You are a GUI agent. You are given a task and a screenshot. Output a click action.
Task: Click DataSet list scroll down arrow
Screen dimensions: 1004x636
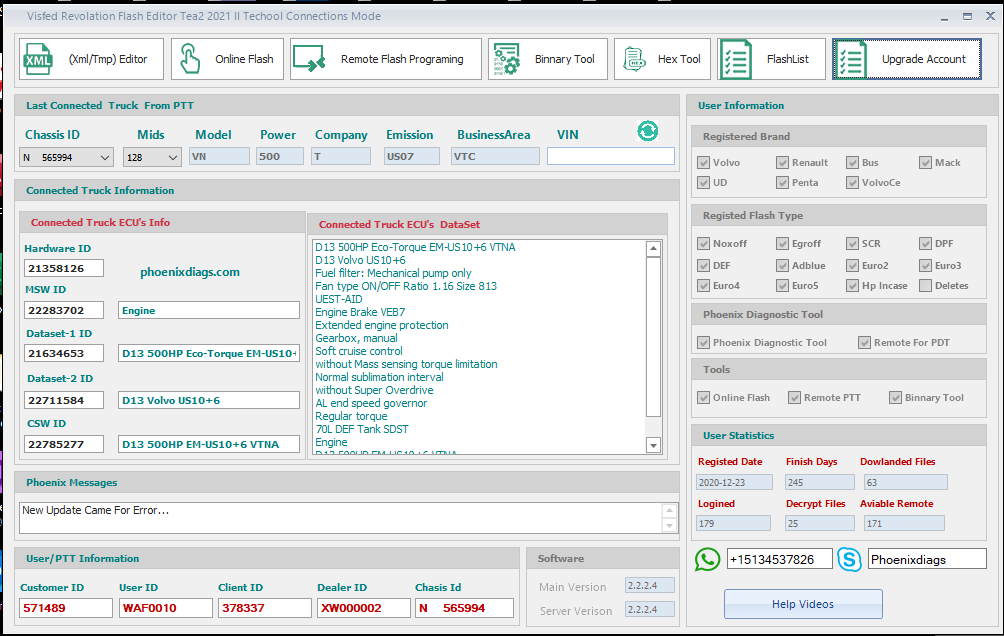click(653, 445)
